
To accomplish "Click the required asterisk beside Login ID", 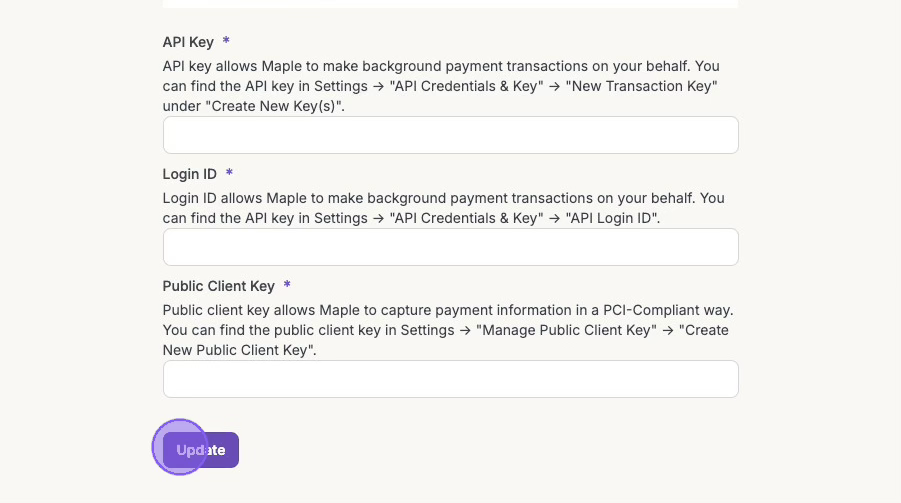I will [x=229, y=174].
